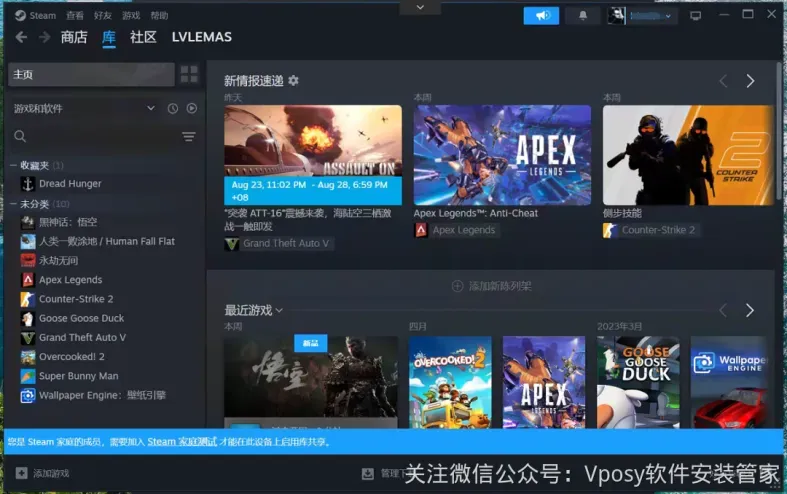Open the announcements megaphone button

[541, 16]
